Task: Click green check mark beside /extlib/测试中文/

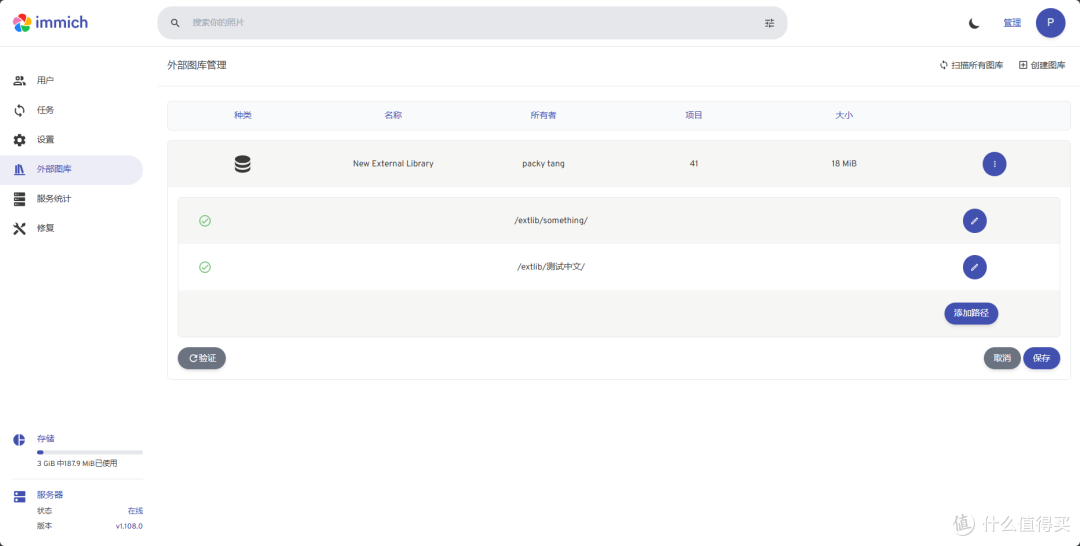Action: pyautogui.click(x=205, y=267)
